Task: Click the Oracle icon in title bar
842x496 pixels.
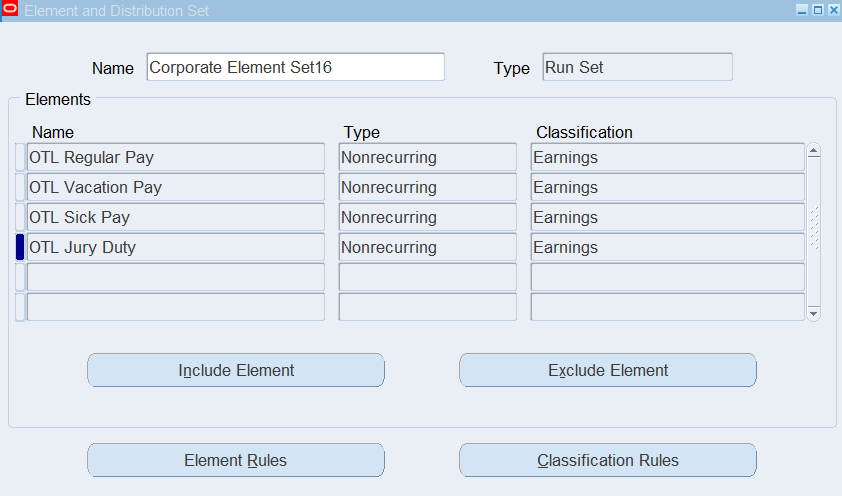Action: pos(11,9)
